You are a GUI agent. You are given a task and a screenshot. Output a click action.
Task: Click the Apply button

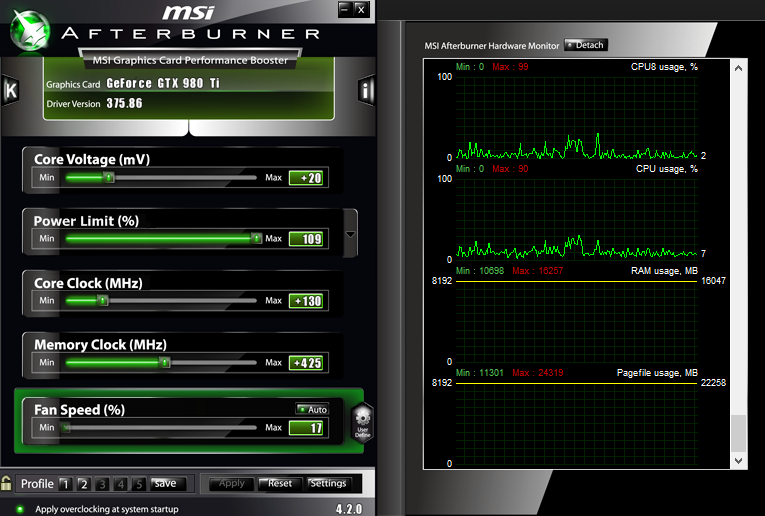232,483
